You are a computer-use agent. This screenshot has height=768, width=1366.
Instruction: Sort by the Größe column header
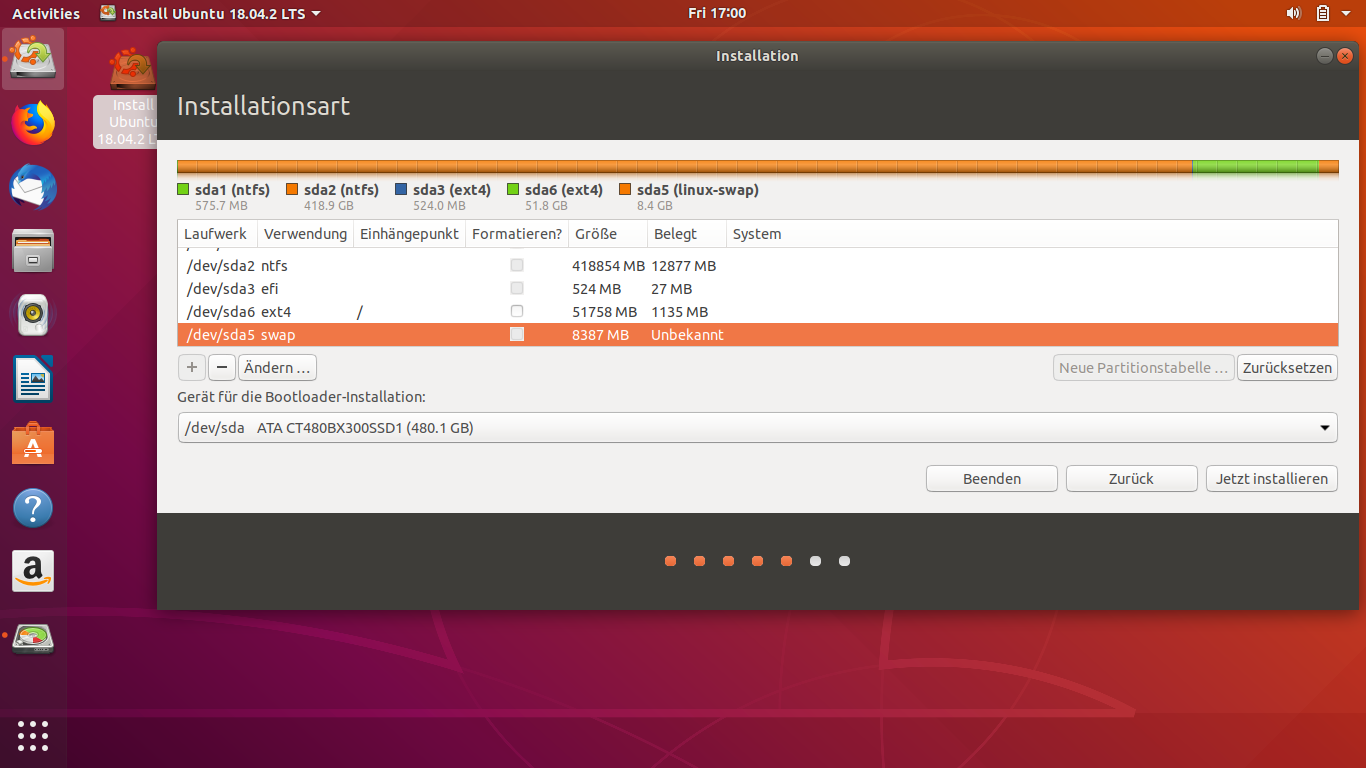607,234
